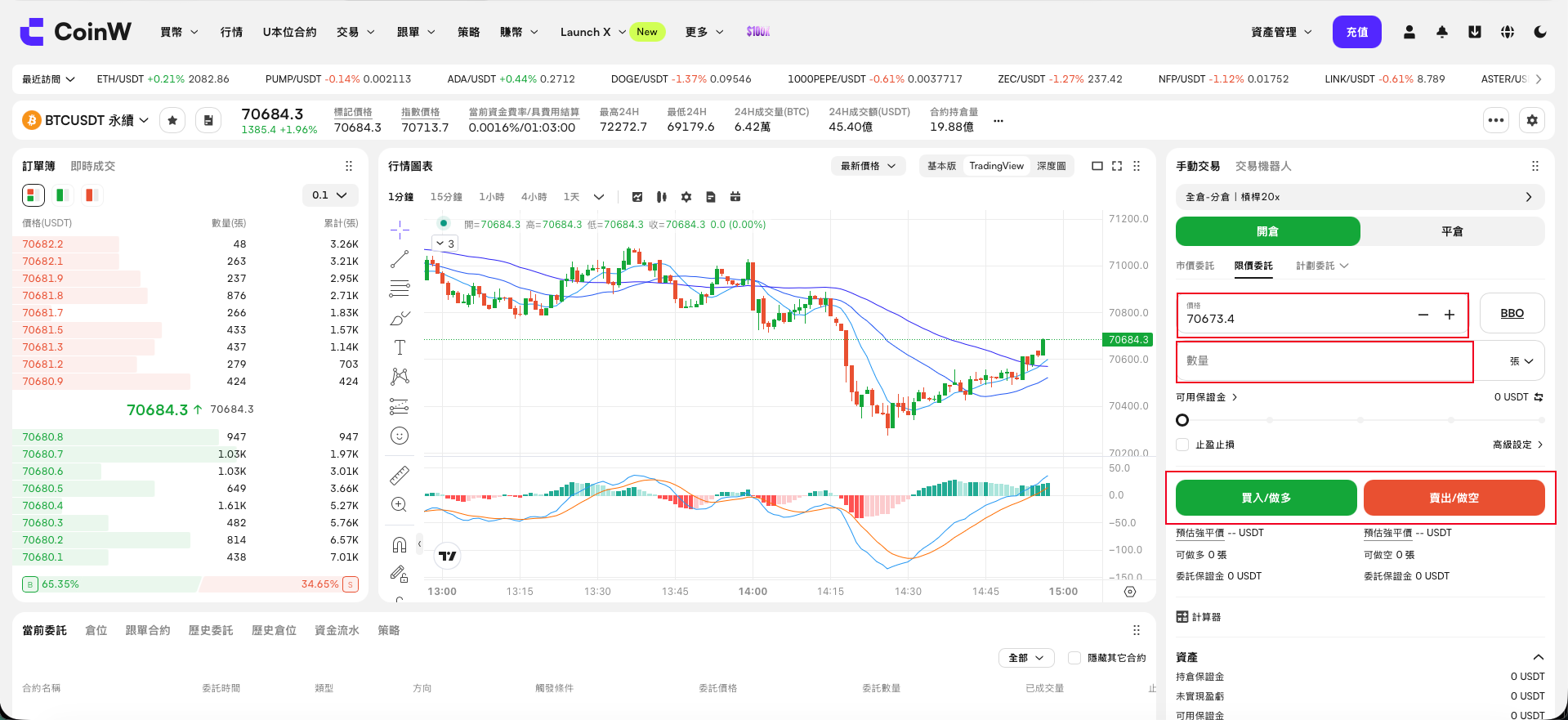Viewport: 1568px width, 720px height.
Task: Open user account profile icon
Action: tap(1409, 32)
